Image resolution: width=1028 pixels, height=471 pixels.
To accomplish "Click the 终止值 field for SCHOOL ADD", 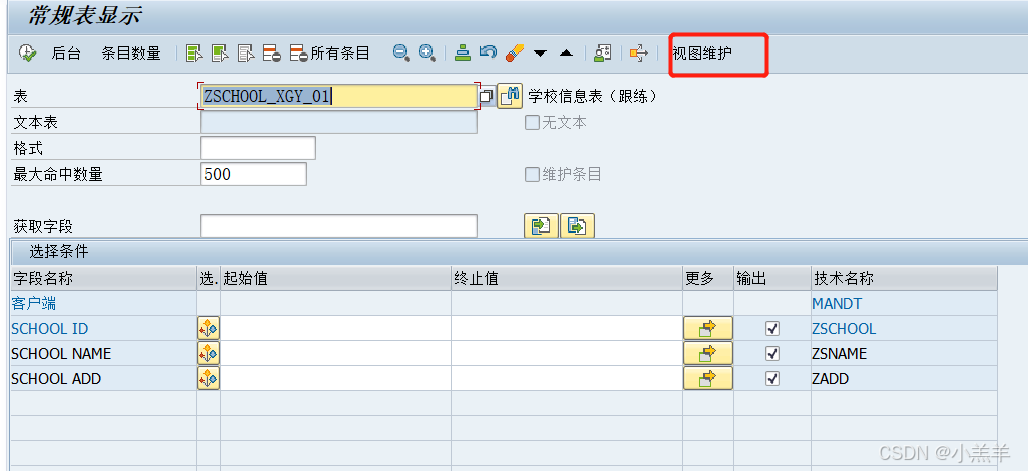I will [567, 379].
